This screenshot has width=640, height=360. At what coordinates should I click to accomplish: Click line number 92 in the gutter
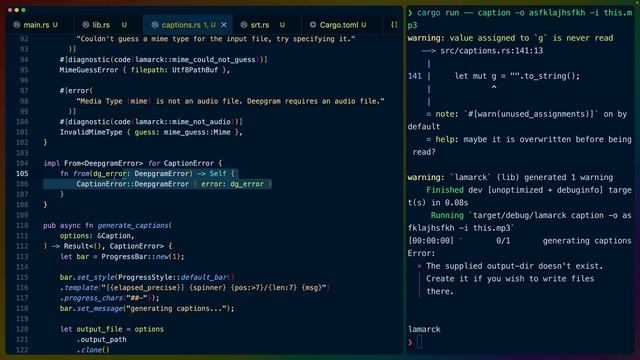click(24, 39)
